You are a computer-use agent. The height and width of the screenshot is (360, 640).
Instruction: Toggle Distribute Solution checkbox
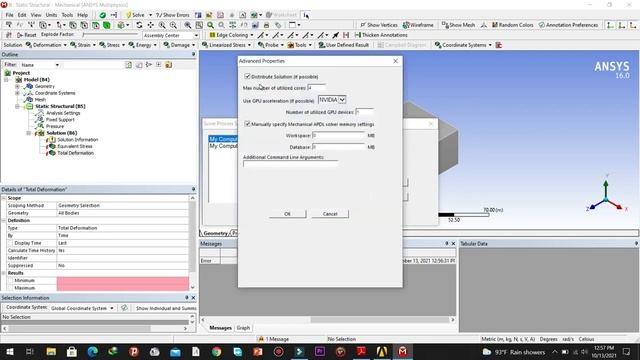pos(247,76)
